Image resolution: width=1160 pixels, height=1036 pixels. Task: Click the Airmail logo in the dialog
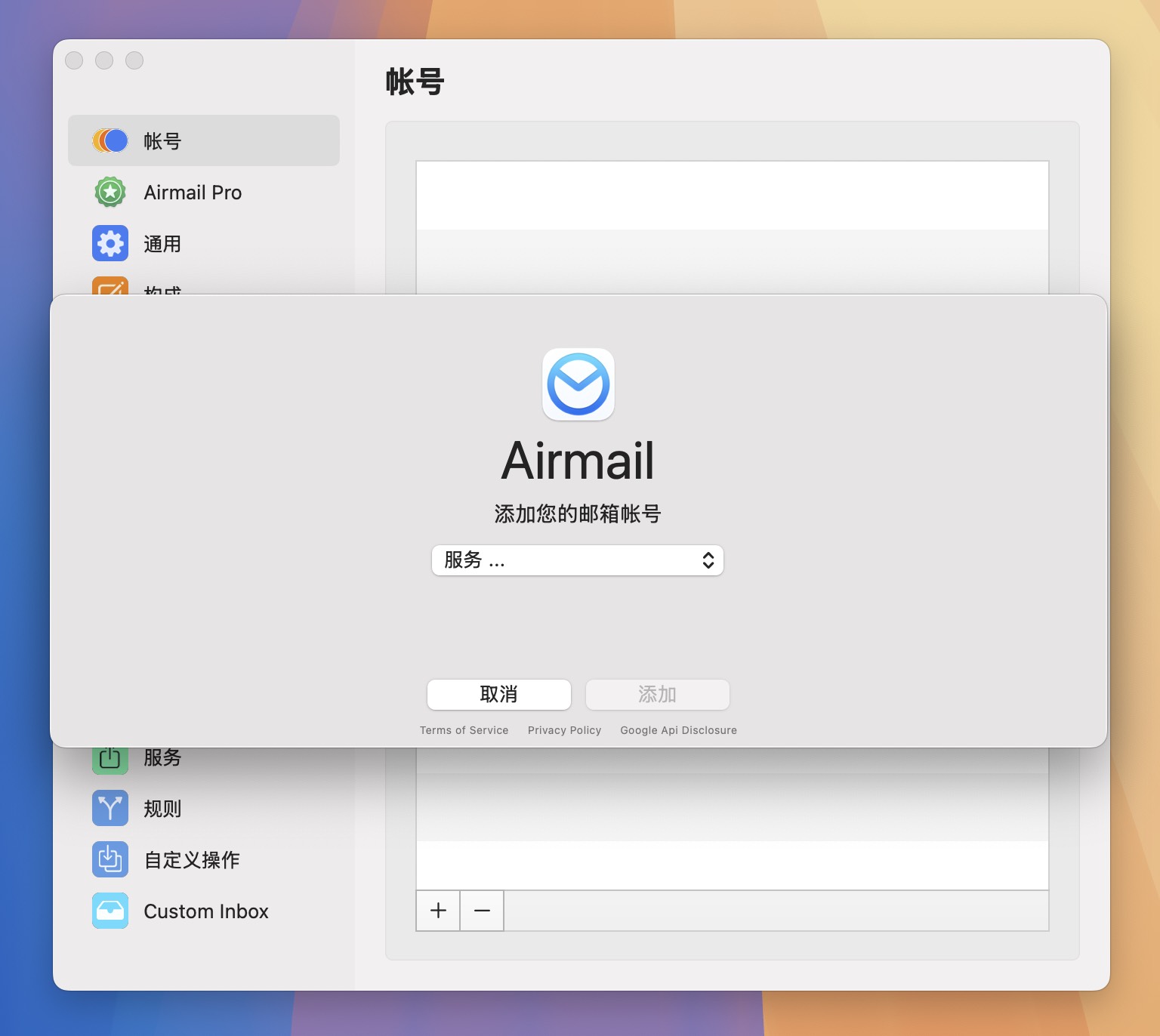point(578,384)
